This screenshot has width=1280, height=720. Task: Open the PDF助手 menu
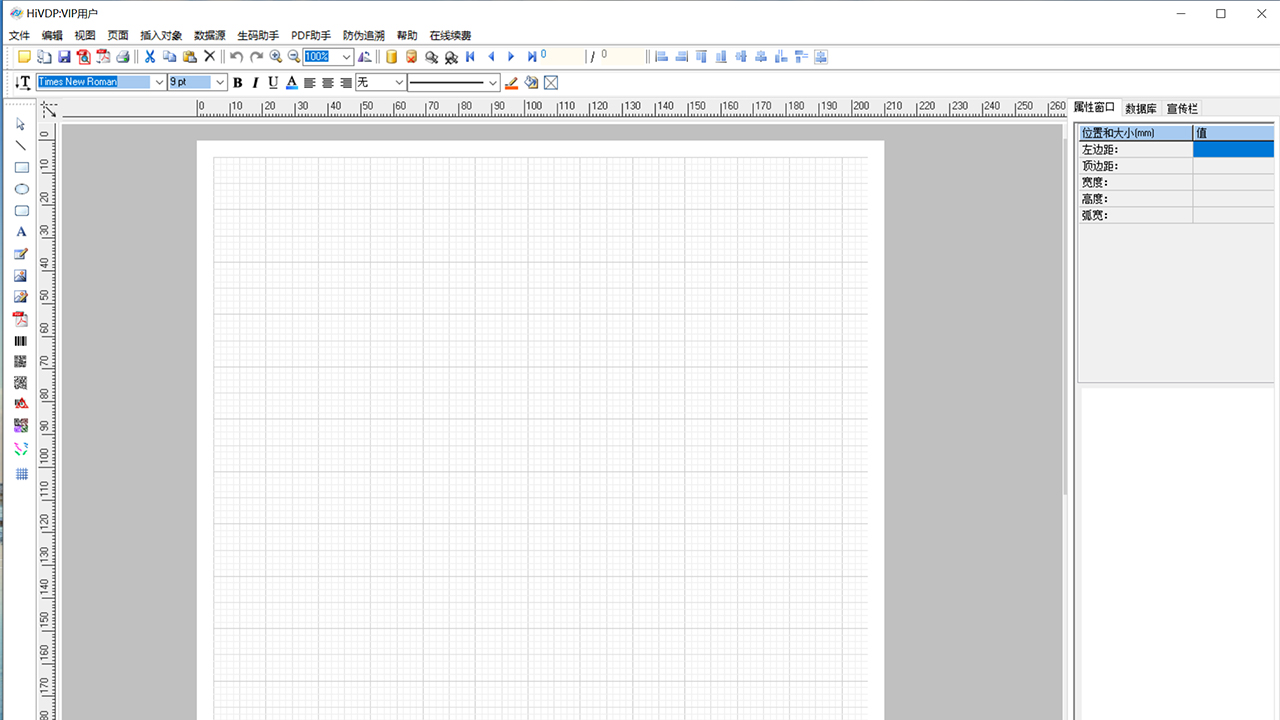311,35
